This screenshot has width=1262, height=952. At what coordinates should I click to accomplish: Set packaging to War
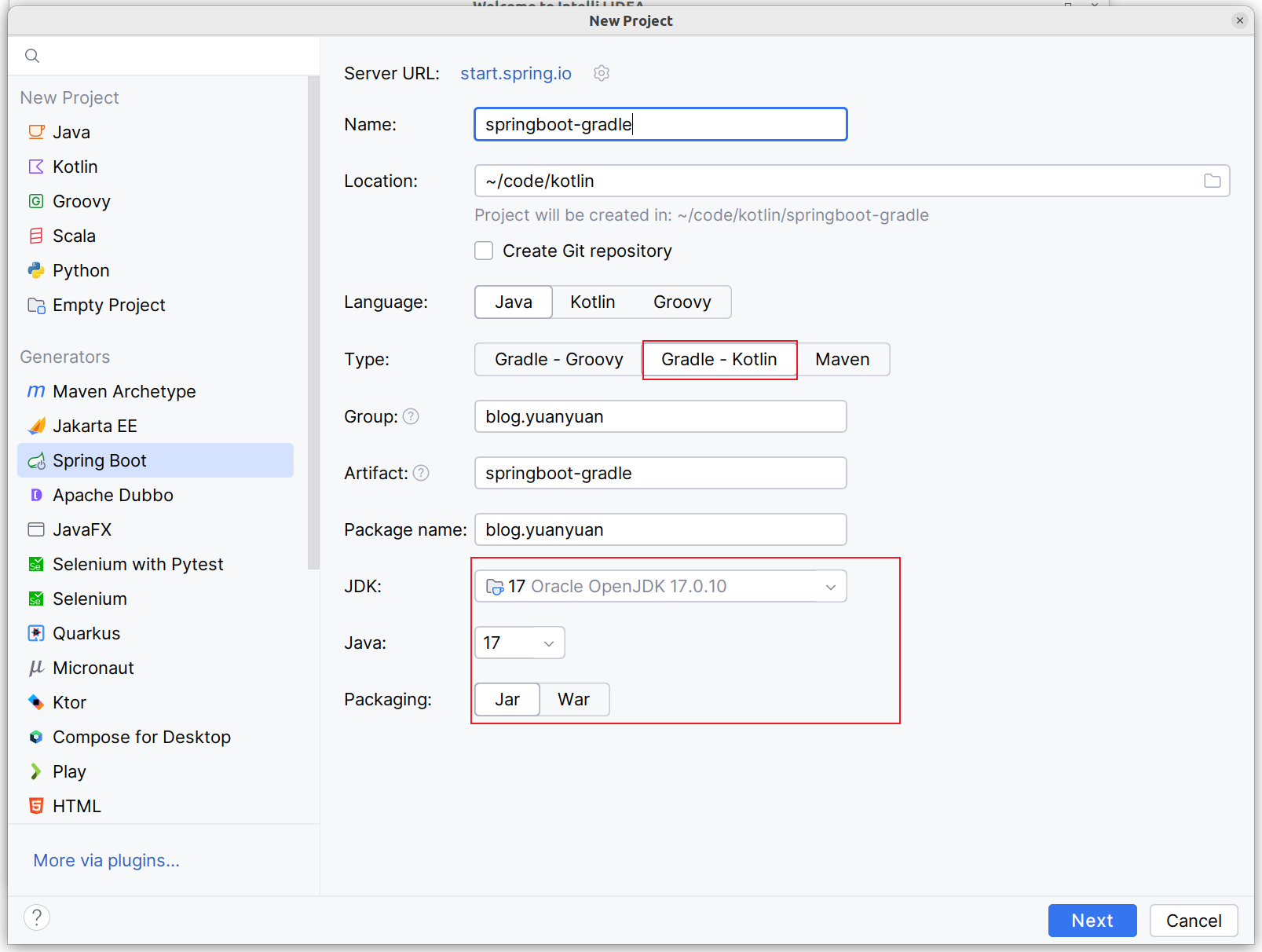click(x=573, y=700)
